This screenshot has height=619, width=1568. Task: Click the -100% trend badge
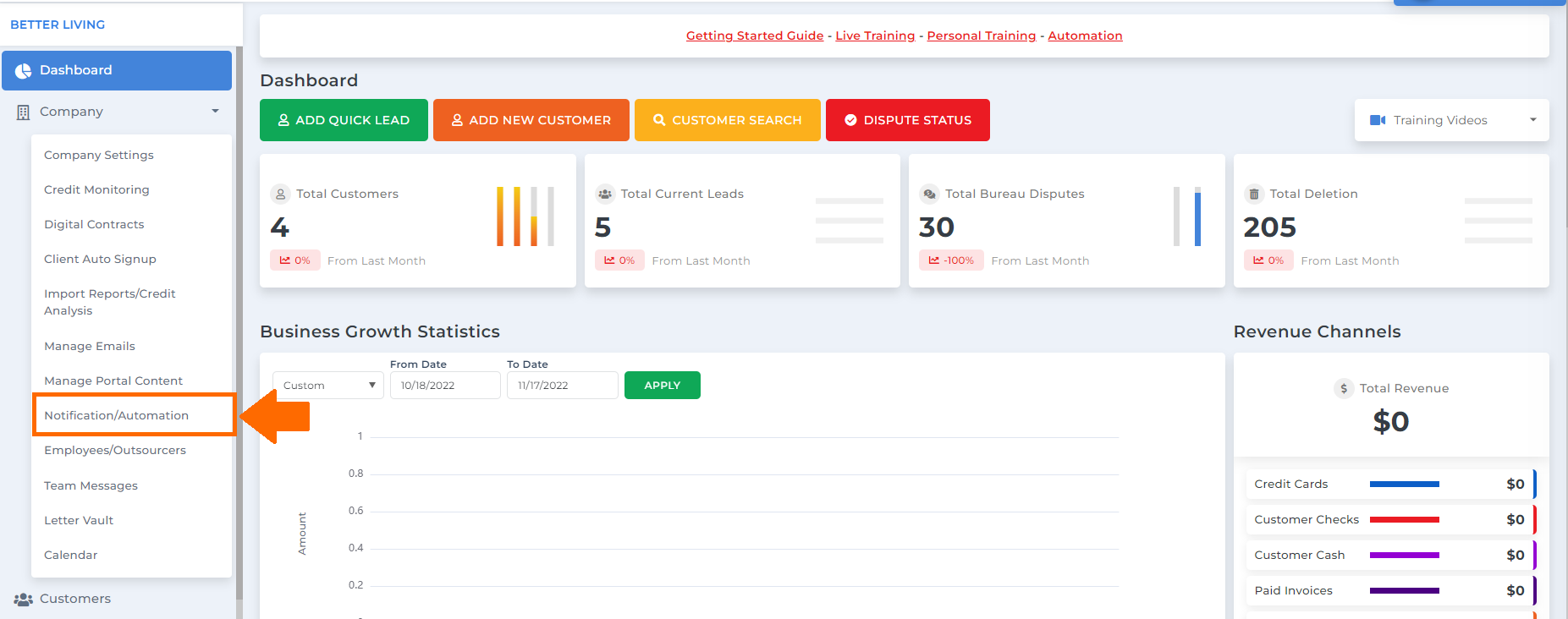[x=951, y=260]
